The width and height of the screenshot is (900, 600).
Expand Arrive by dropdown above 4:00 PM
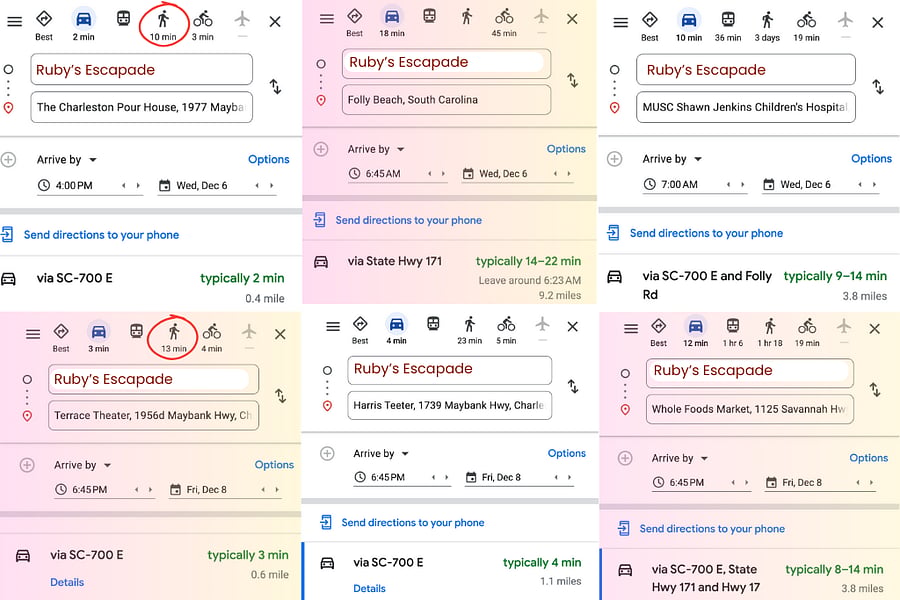point(67,160)
